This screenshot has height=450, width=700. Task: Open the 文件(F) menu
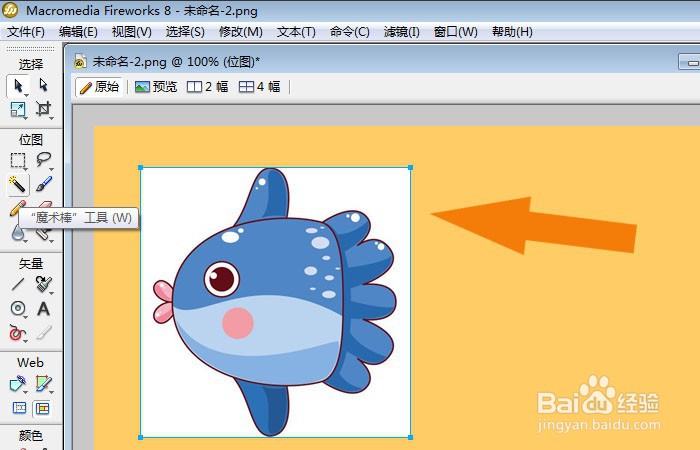tap(26, 32)
